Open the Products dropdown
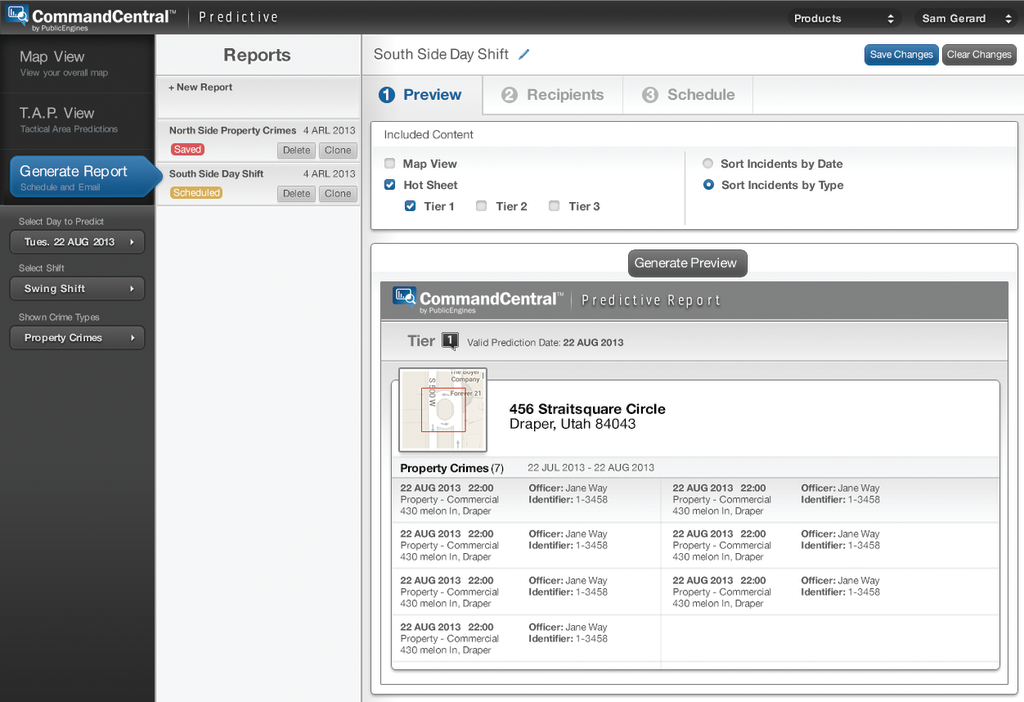Image resolution: width=1024 pixels, height=702 pixels. click(x=843, y=18)
